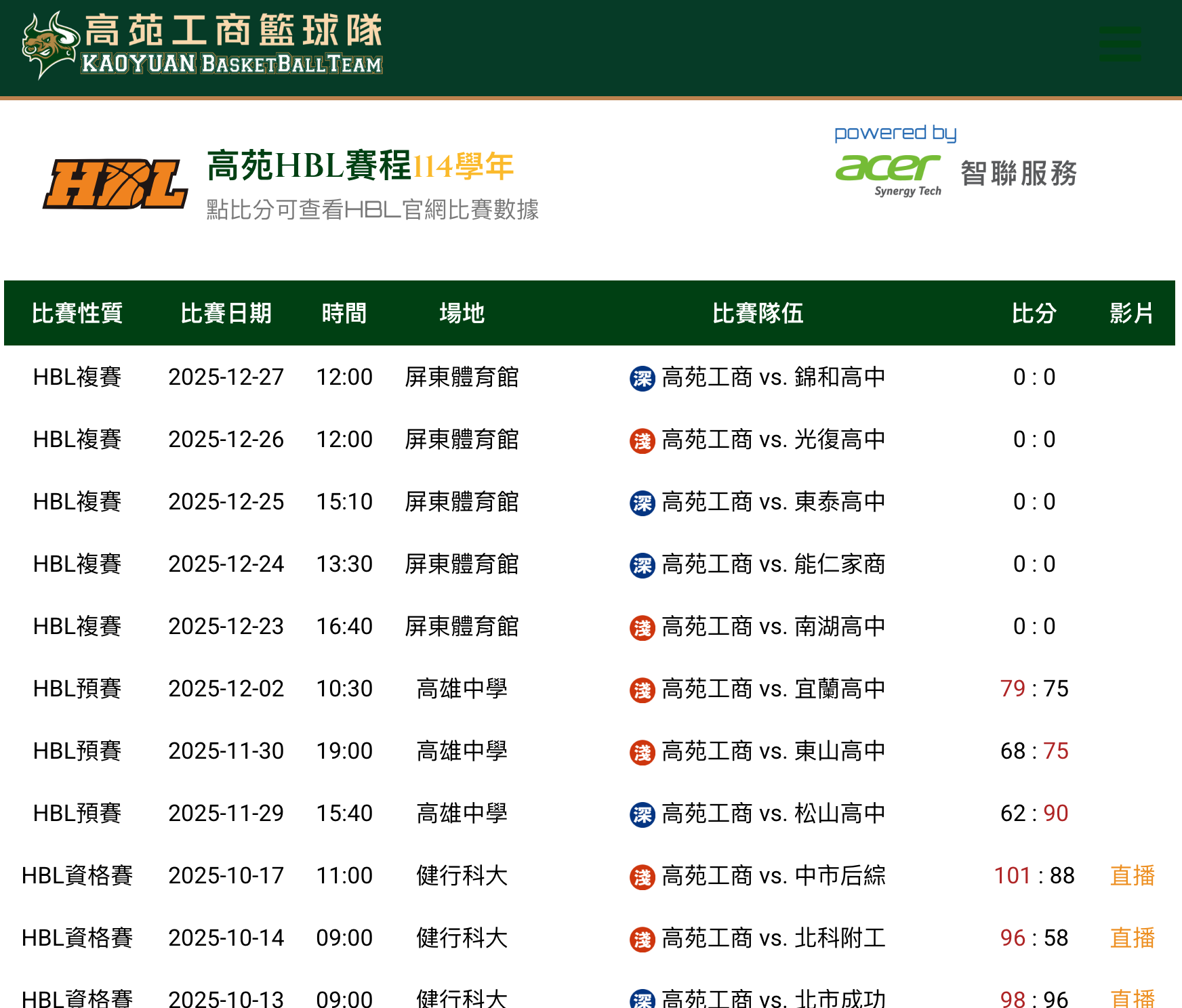Click the dark-jersey badge for the 東泰高中 game
The height and width of the screenshot is (1008, 1182).
(x=642, y=503)
